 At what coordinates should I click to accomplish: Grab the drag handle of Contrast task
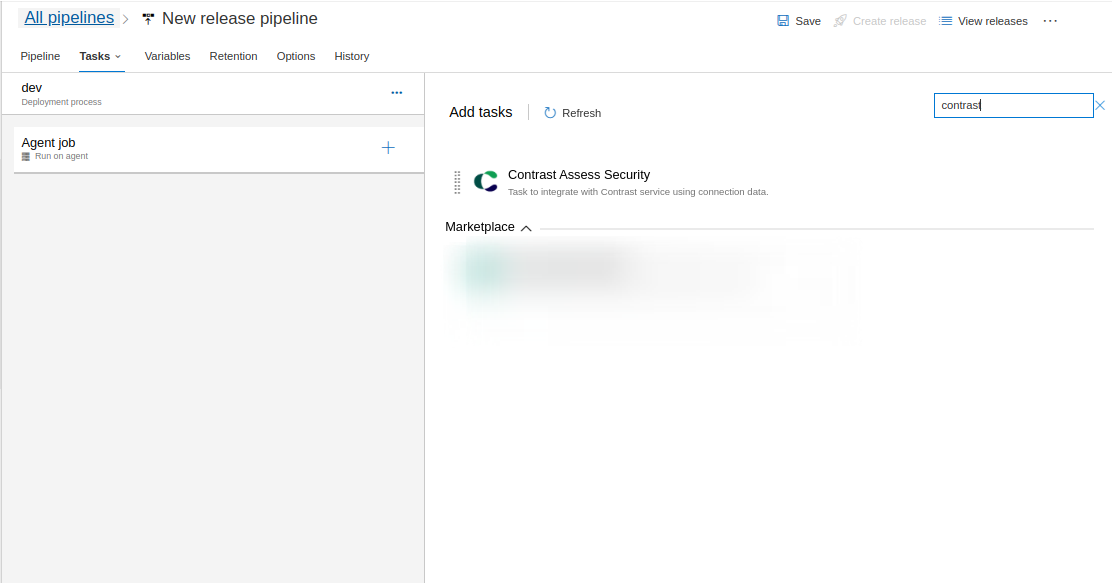(457, 182)
